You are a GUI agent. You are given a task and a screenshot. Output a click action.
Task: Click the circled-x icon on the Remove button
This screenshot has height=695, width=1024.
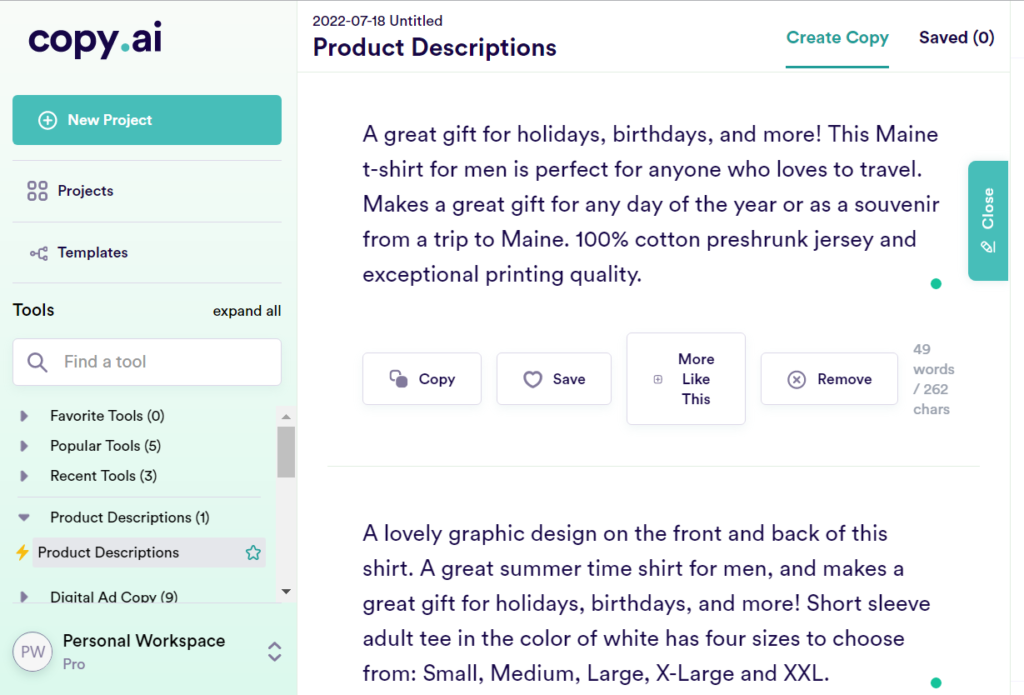click(796, 379)
